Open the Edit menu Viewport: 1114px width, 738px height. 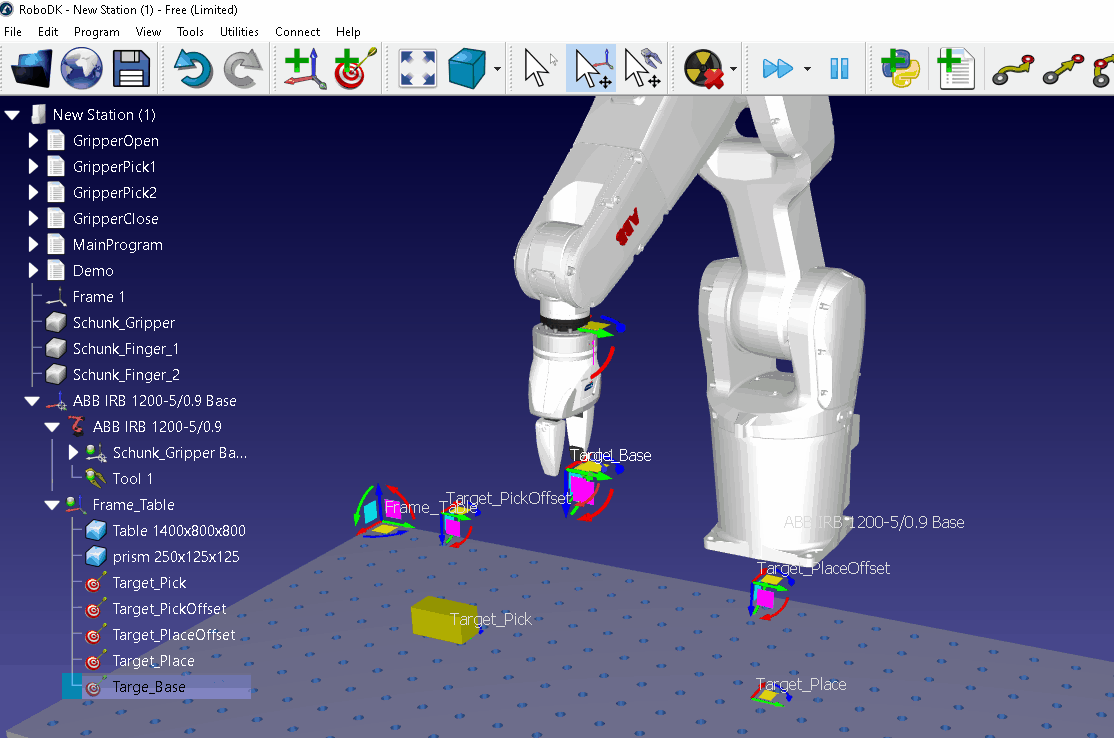(x=48, y=32)
